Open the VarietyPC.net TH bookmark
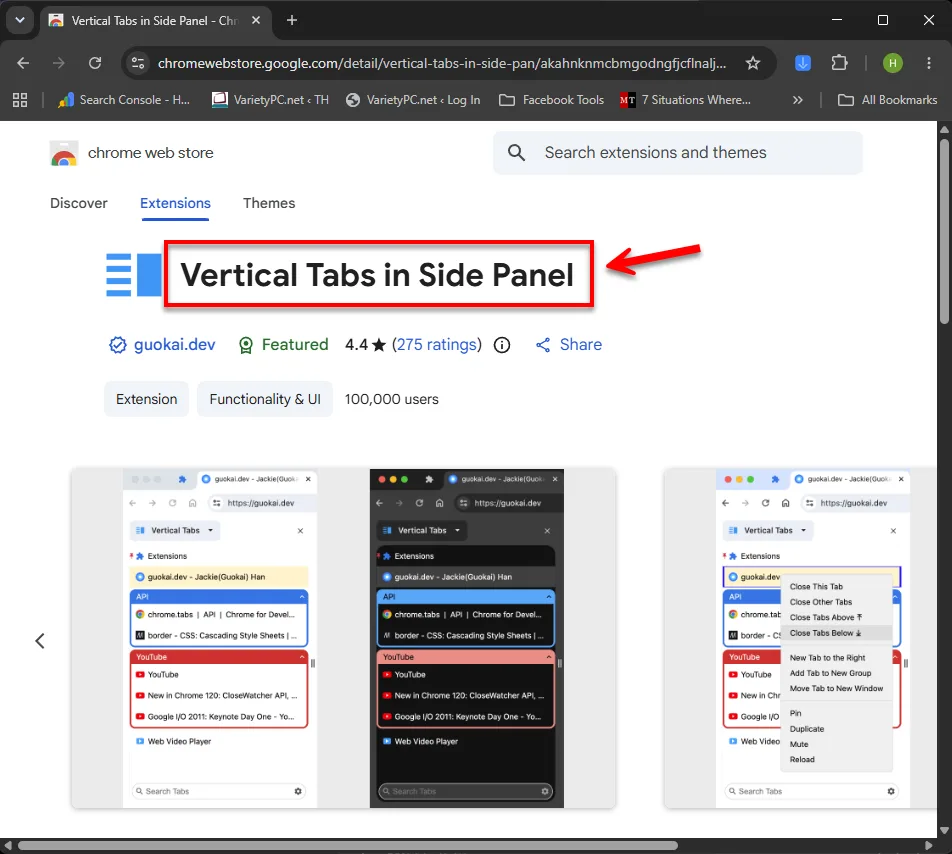The width and height of the screenshot is (952, 854). (x=270, y=100)
